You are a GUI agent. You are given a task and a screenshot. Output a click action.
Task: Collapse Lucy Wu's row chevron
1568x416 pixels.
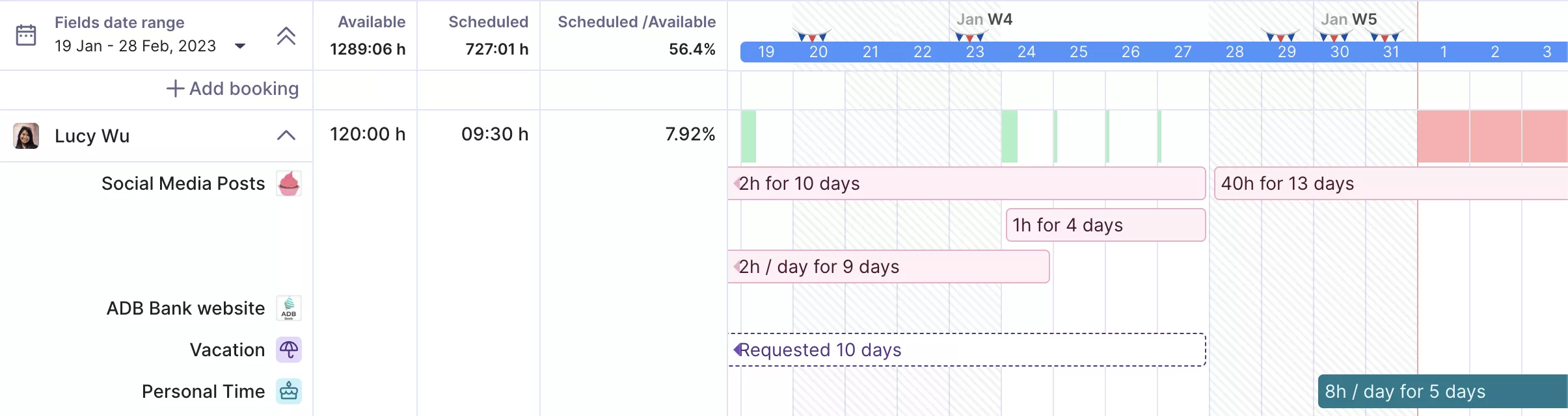click(286, 135)
